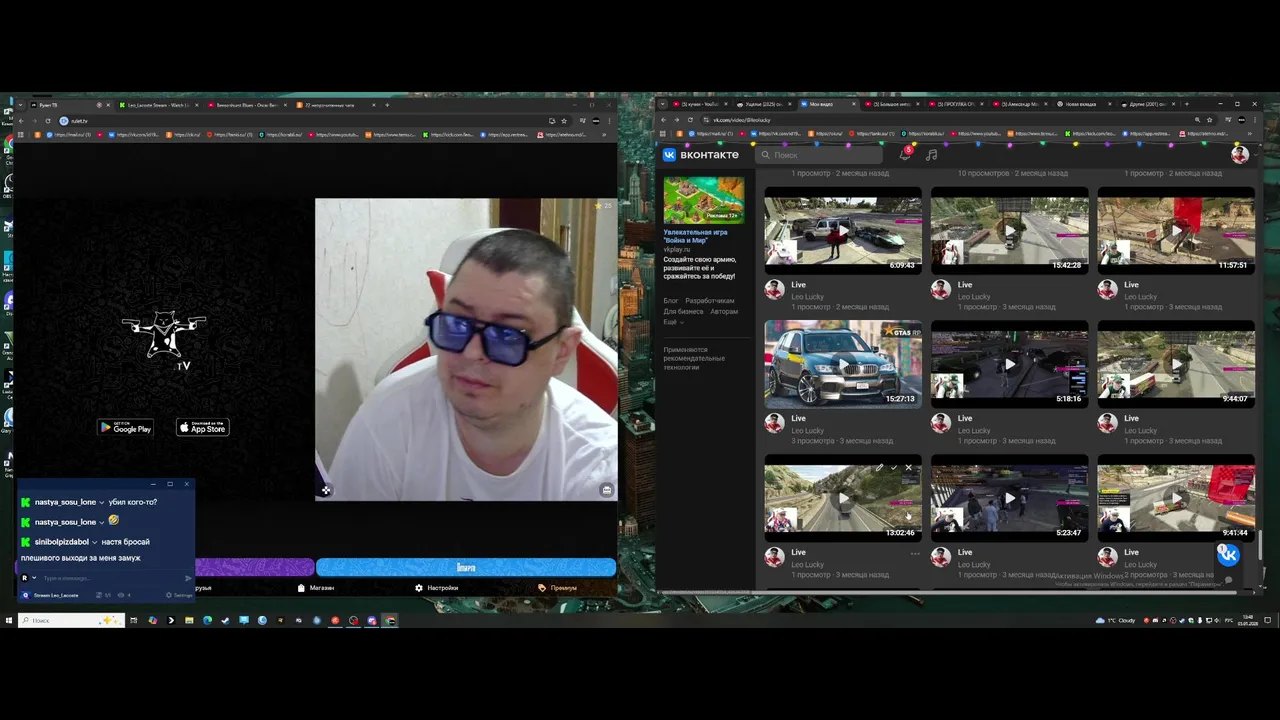
Task: Open three-dots menu under 13:02:06 video
Action: [x=914, y=553]
